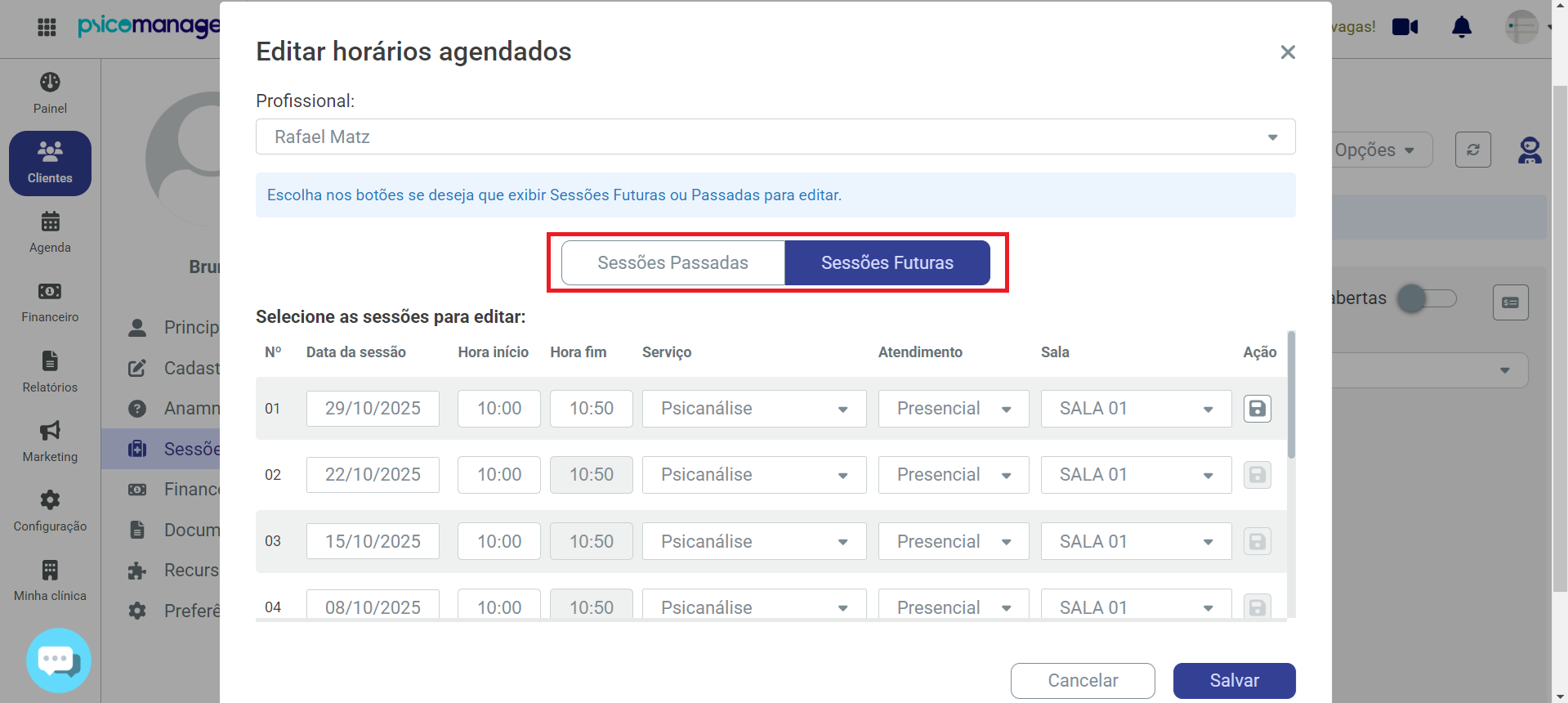Expand the Profissional Rafael Matz dropdown

pos(775,137)
